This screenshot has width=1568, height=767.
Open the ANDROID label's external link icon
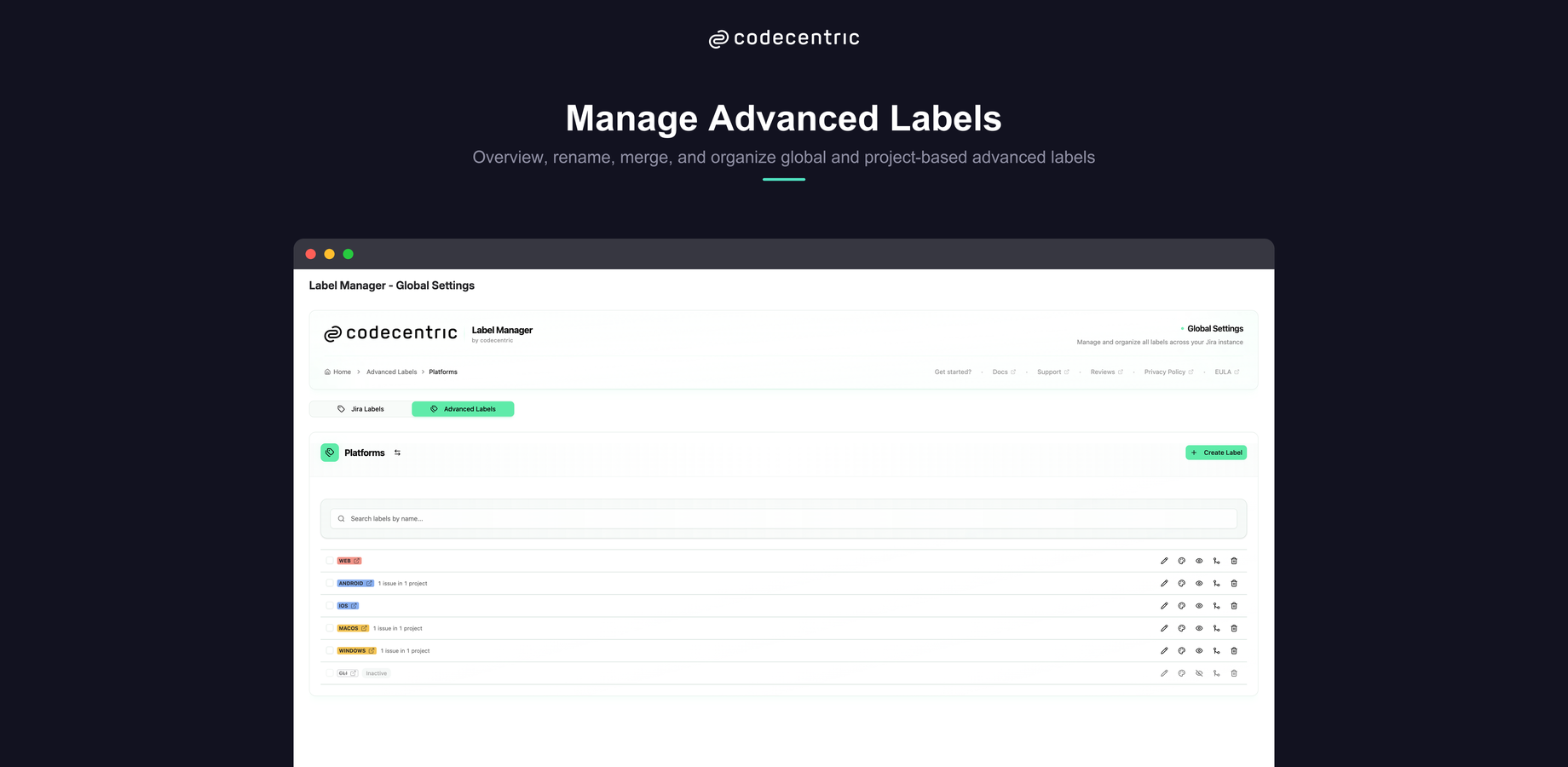click(370, 583)
